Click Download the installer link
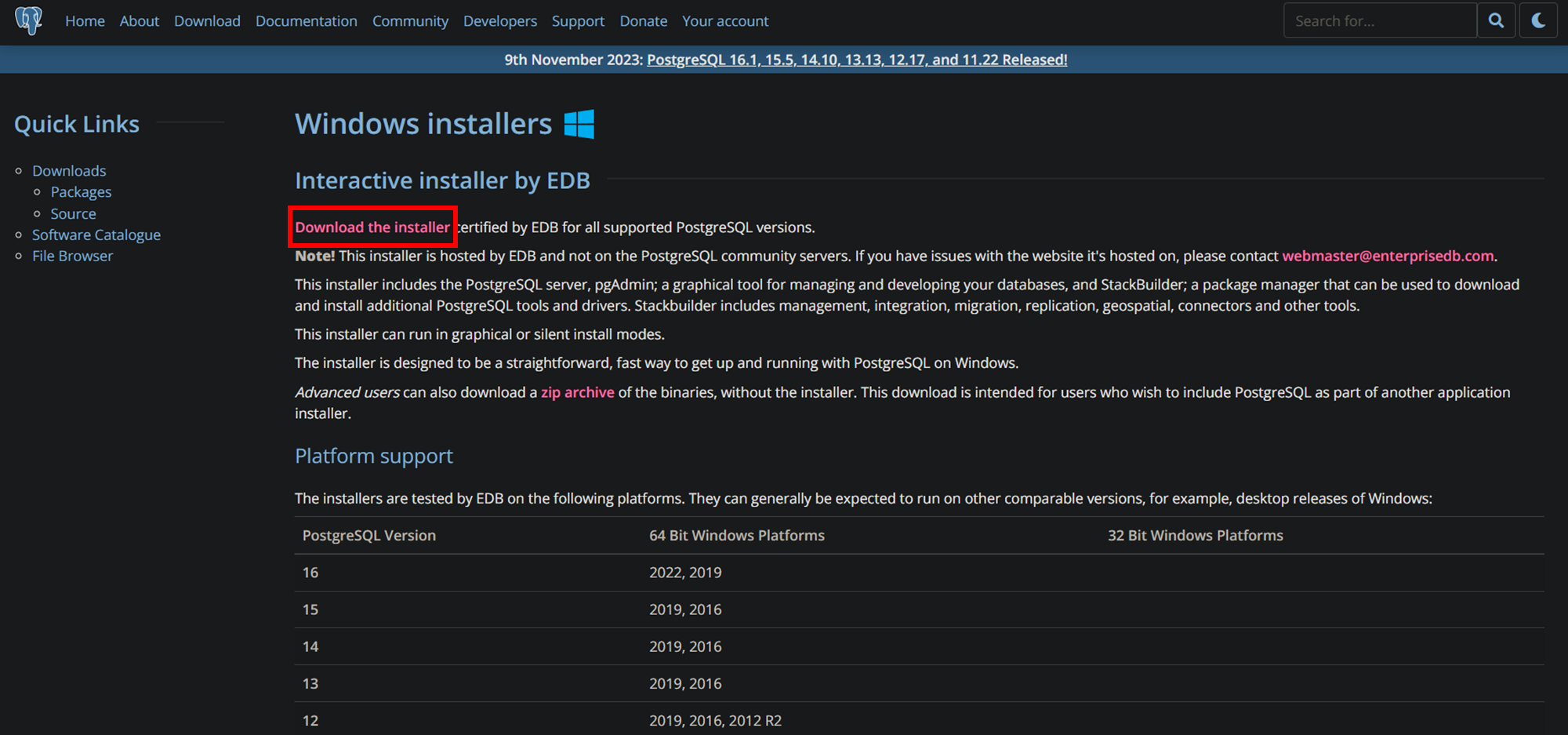Image resolution: width=1568 pixels, height=735 pixels. coord(372,227)
